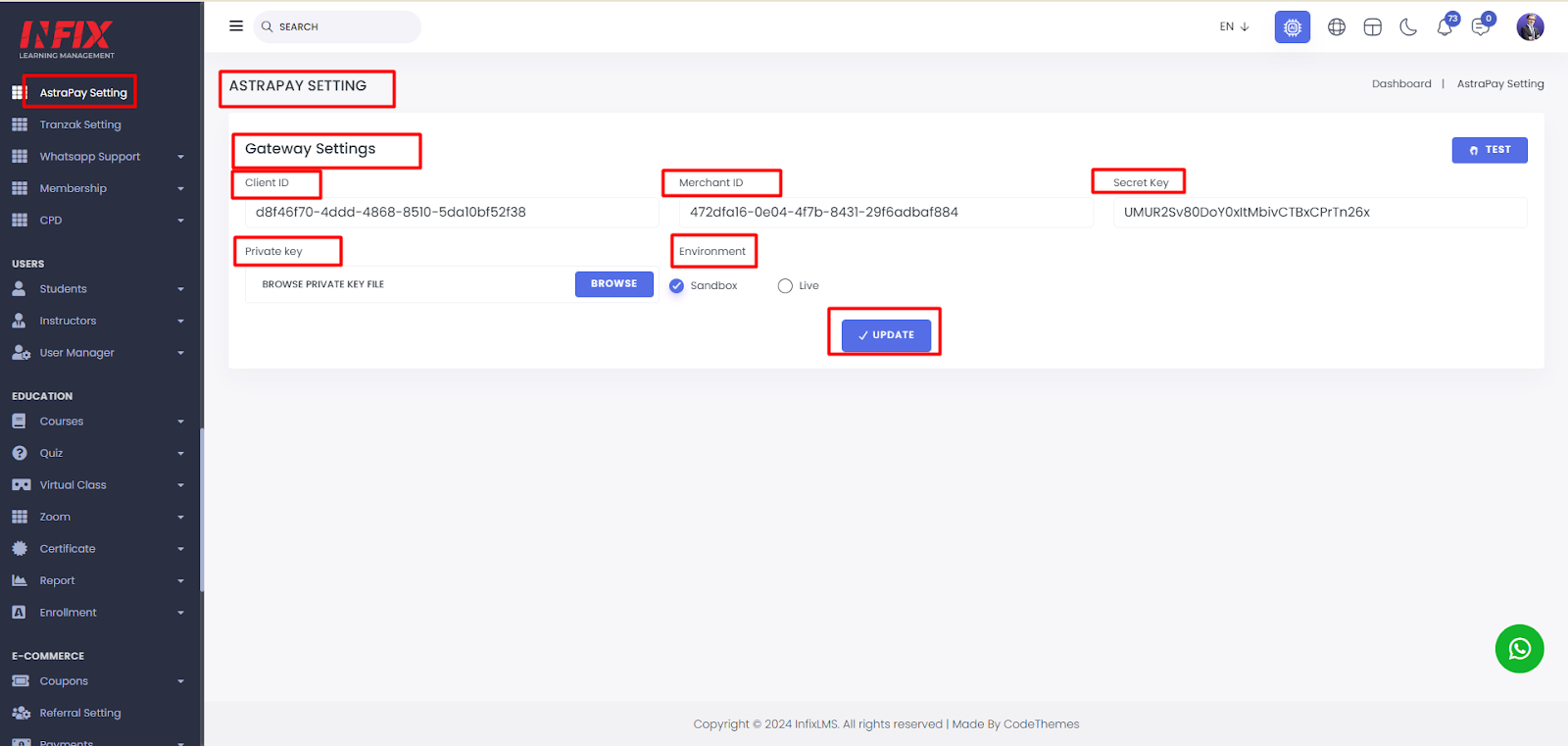Click the Virtual Class goggles icon
This screenshot has width=1568, height=746.
click(21, 485)
